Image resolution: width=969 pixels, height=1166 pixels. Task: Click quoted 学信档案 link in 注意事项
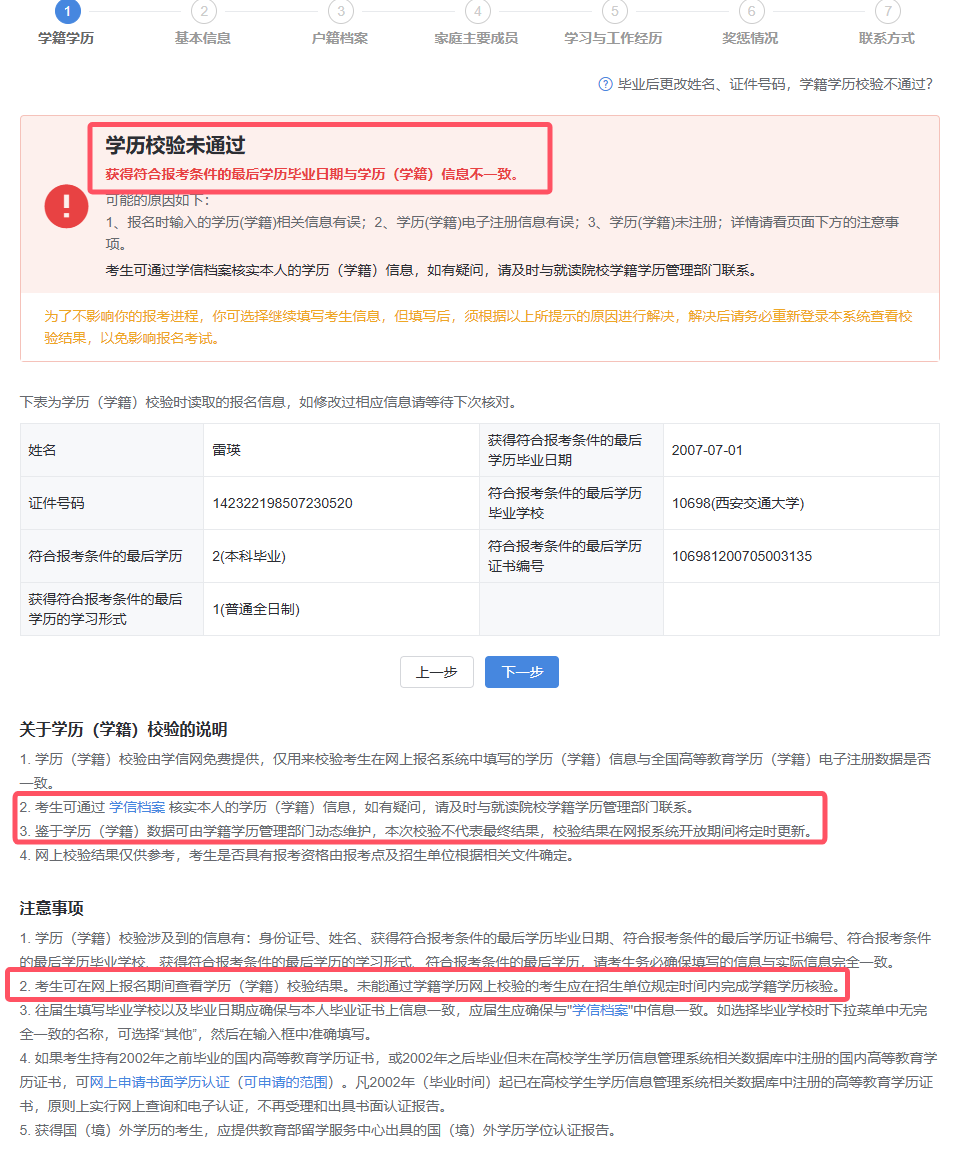point(600,1010)
